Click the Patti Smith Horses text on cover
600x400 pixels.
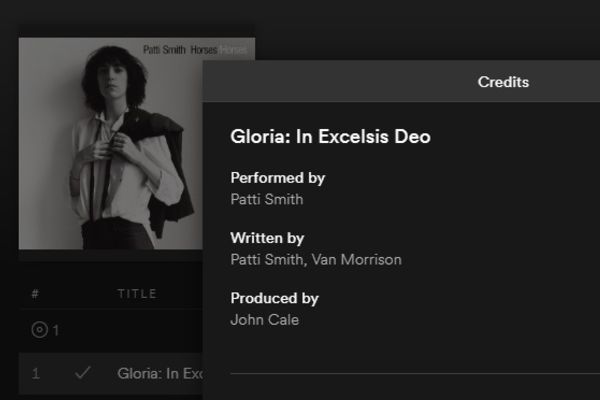tap(180, 49)
